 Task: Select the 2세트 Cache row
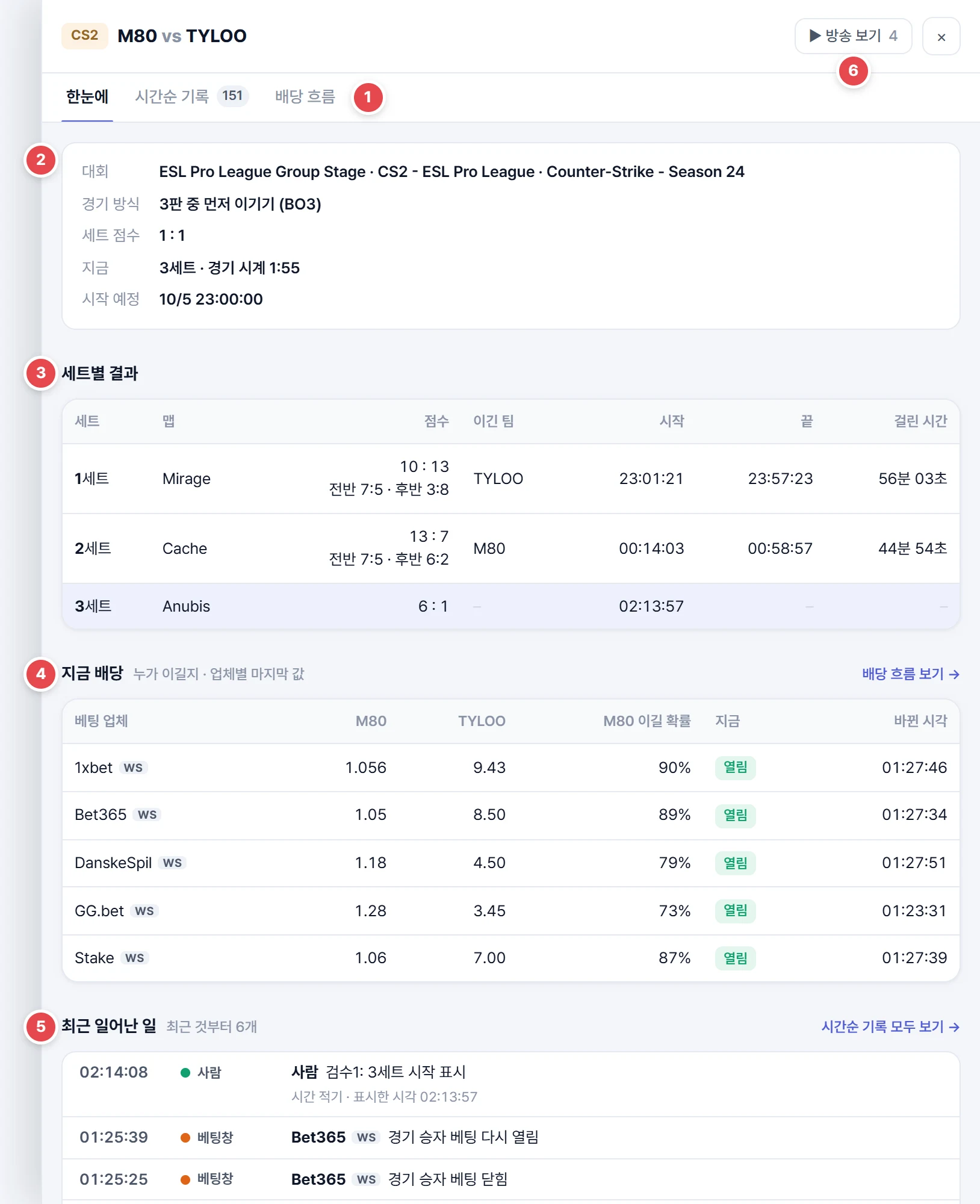(510, 548)
